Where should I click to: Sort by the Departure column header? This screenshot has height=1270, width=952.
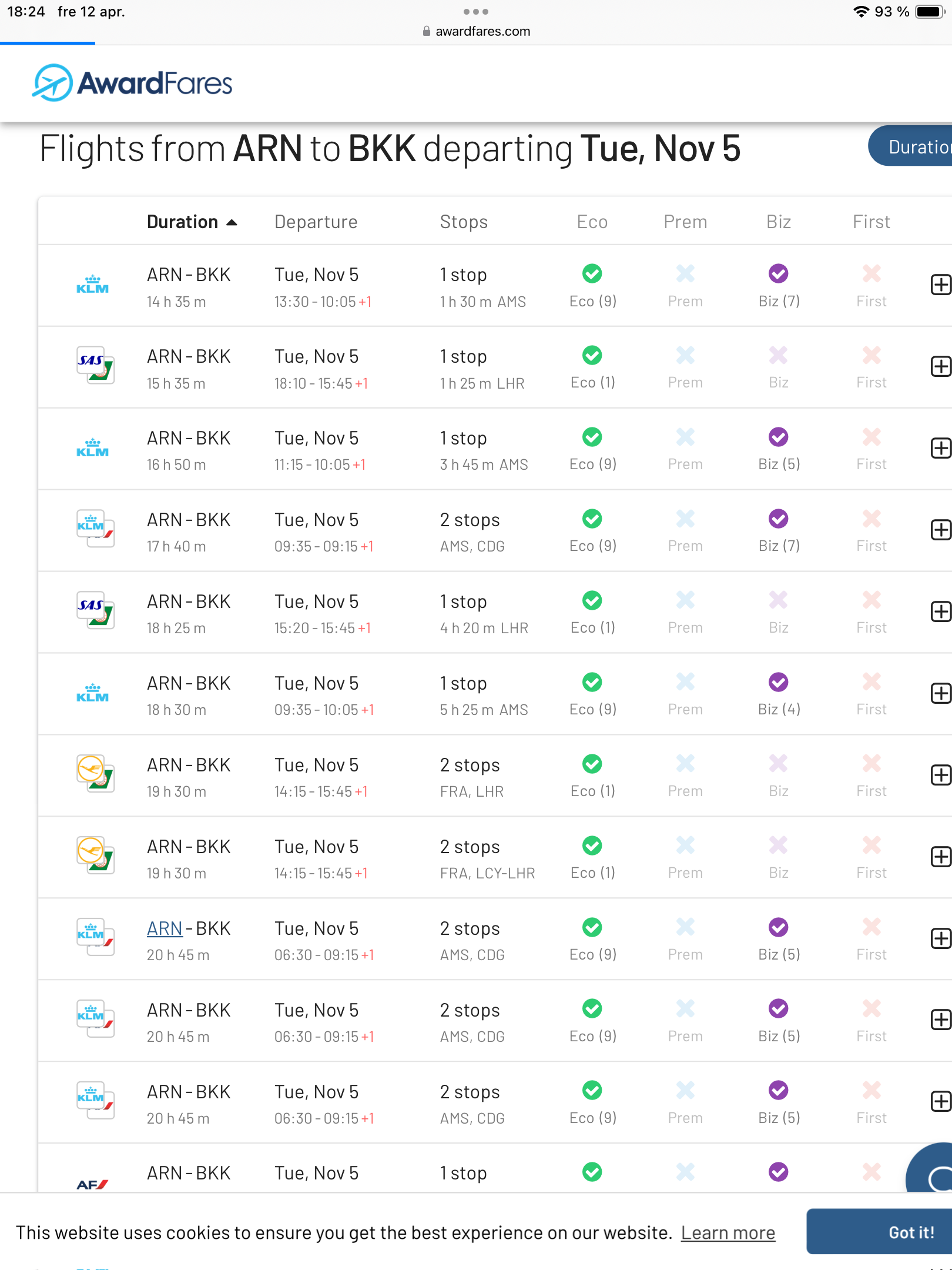316,222
